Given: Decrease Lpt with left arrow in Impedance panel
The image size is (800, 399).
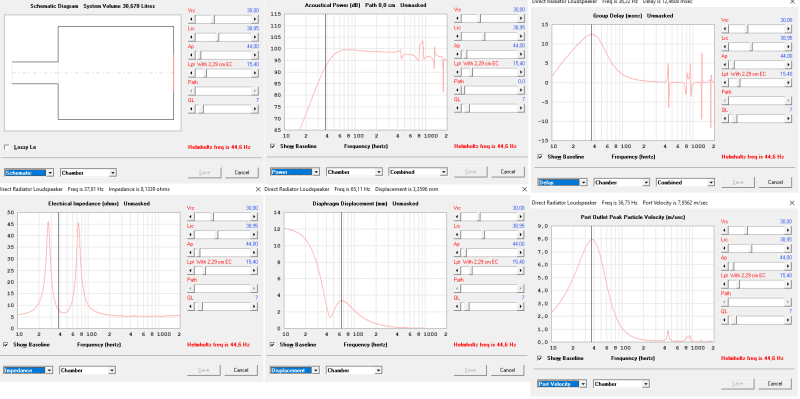Looking at the screenshot, I should pos(190,271).
